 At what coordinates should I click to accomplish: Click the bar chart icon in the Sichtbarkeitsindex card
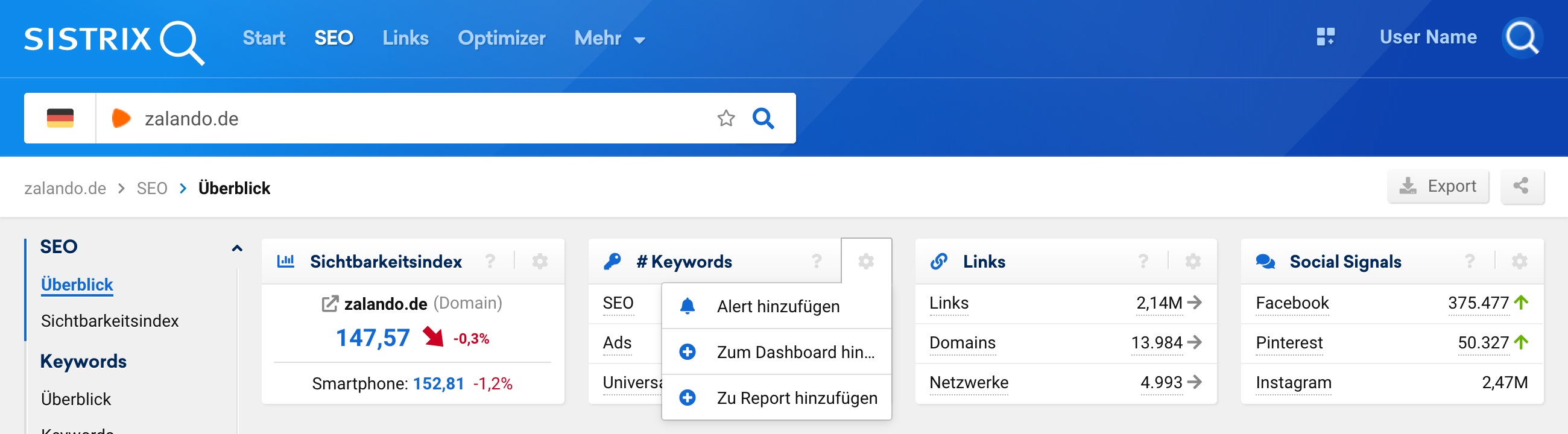tap(285, 261)
